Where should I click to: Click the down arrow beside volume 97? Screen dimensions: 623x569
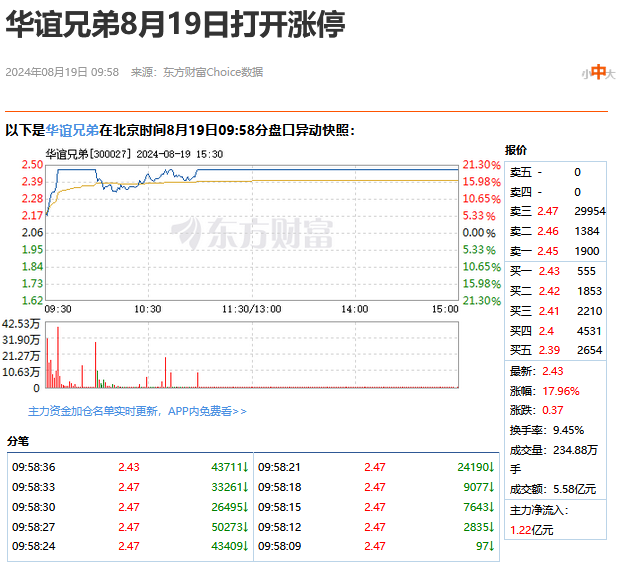[491, 546]
